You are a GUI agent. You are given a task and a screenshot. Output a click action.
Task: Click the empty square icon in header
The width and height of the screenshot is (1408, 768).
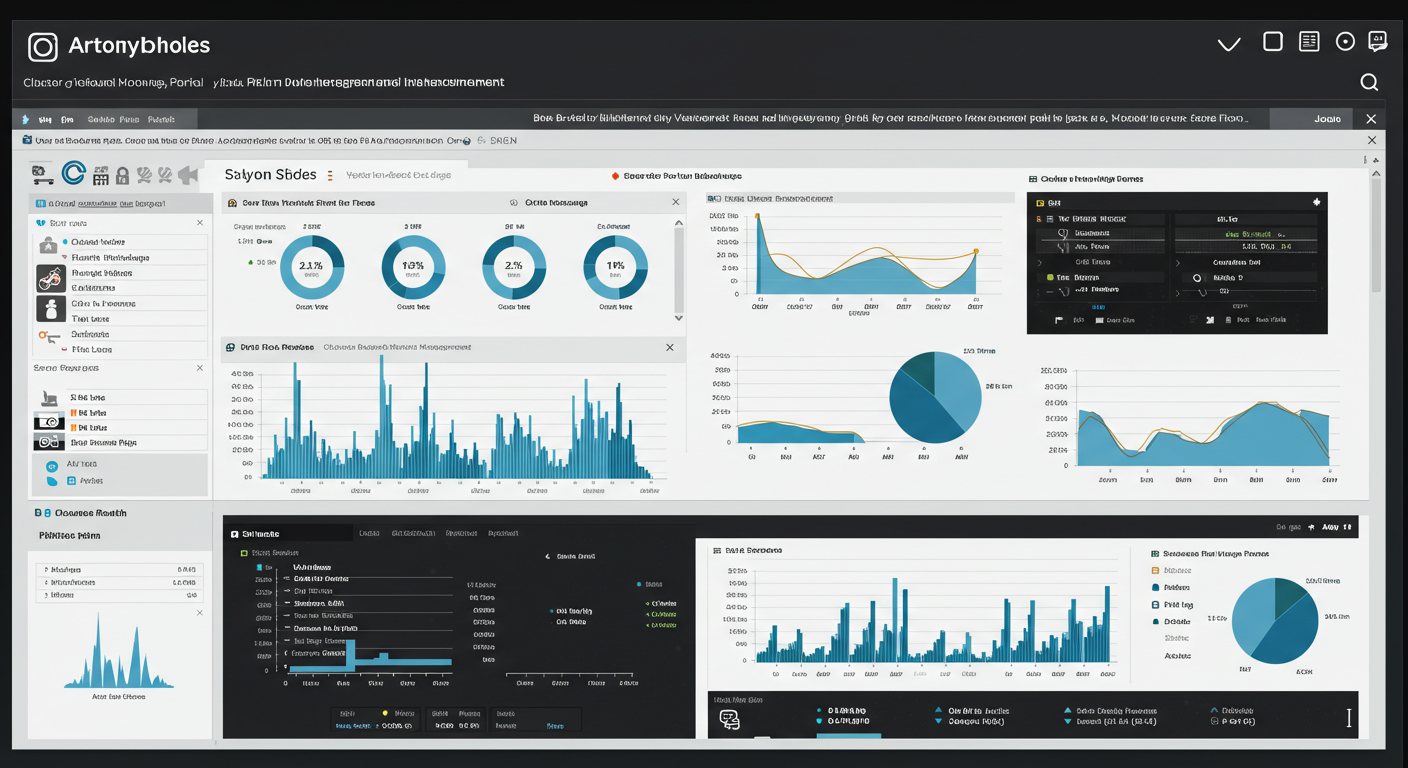coord(1273,41)
